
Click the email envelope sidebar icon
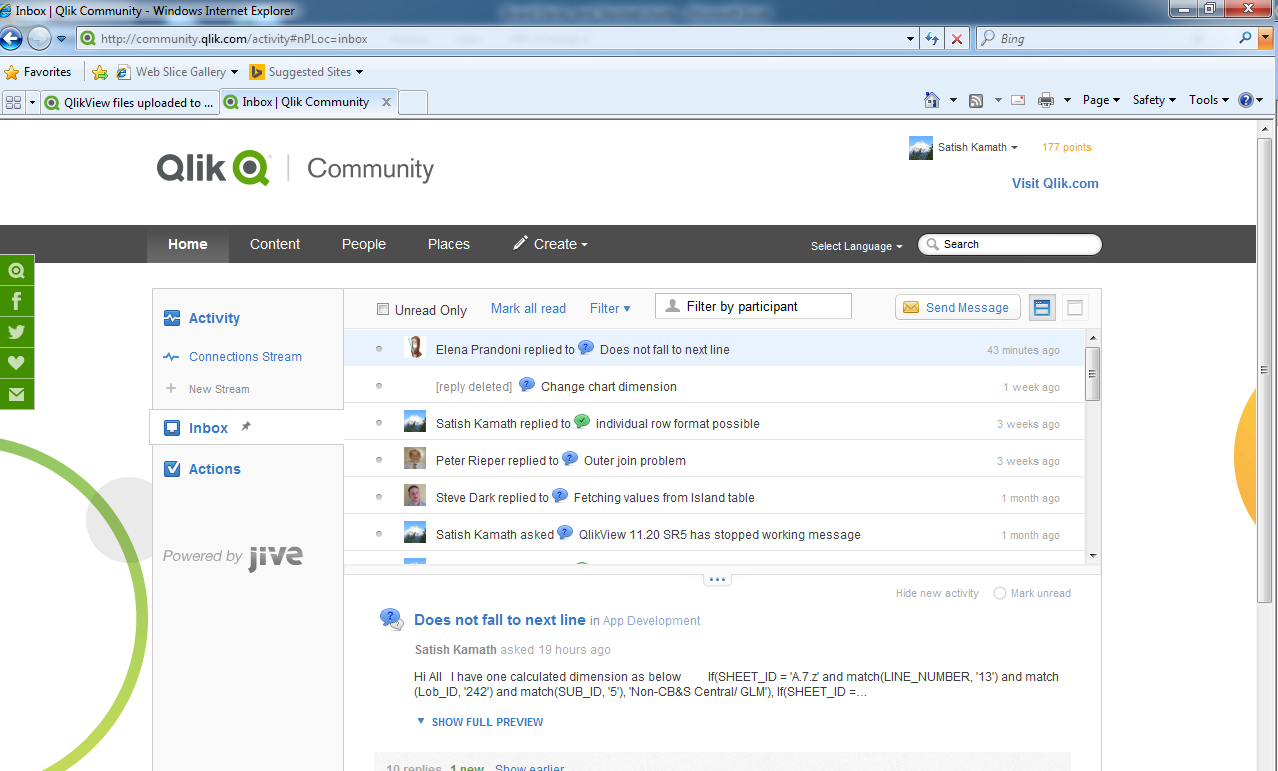(17, 394)
